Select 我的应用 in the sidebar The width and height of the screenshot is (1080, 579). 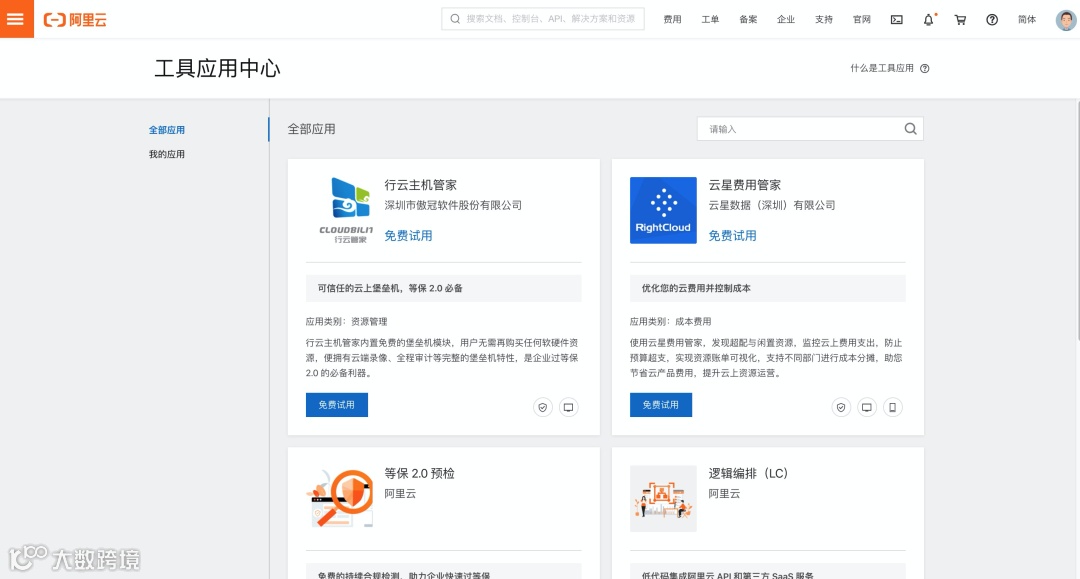pos(167,154)
